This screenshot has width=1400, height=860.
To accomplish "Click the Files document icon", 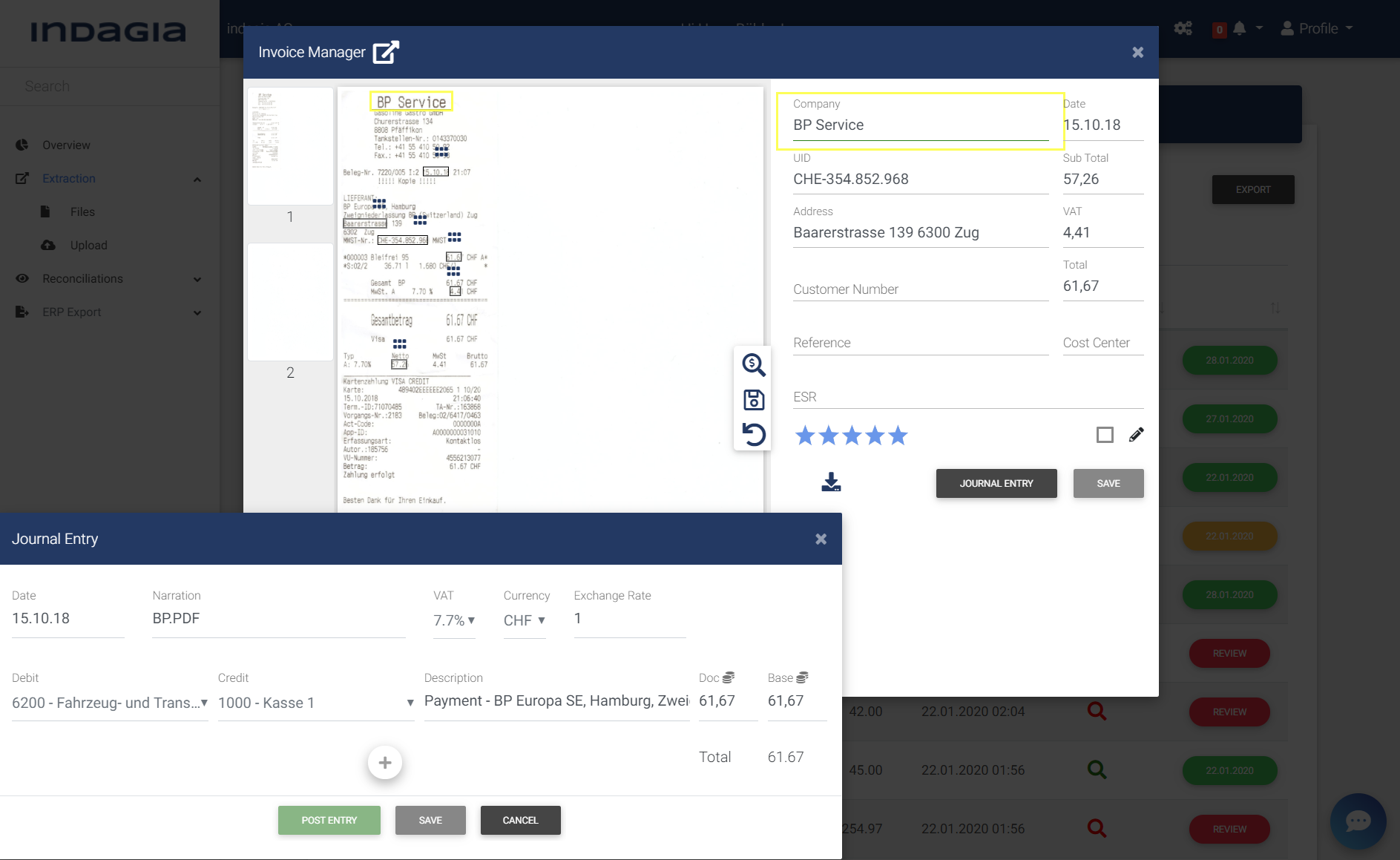I will pyautogui.click(x=45, y=211).
